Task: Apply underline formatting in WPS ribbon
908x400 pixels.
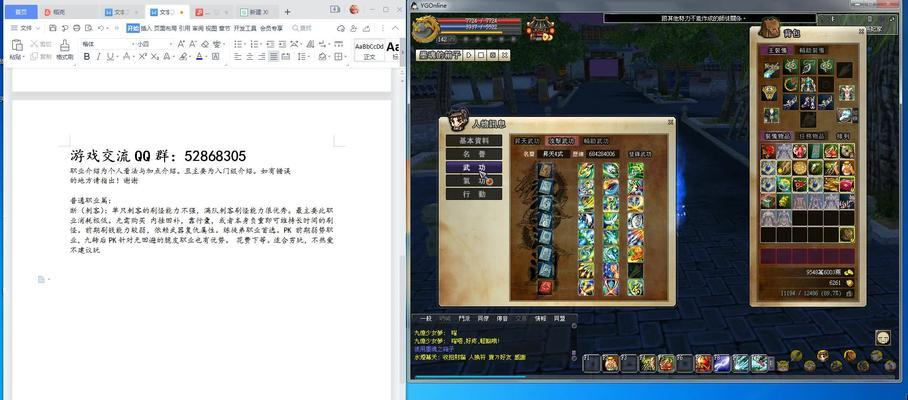Action: [x=109, y=57]
